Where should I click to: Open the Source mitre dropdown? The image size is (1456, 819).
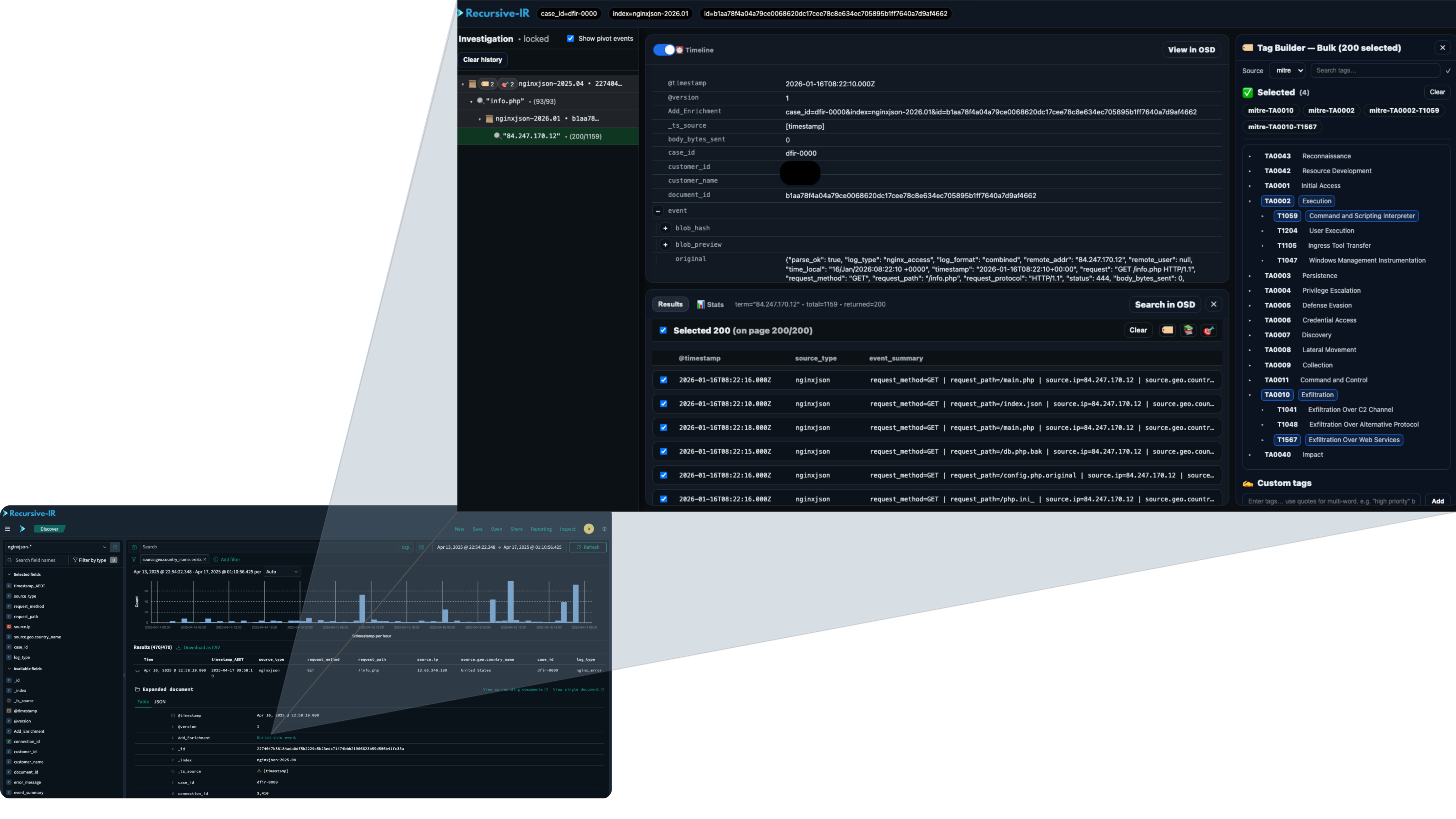(x=1287, y=71)
